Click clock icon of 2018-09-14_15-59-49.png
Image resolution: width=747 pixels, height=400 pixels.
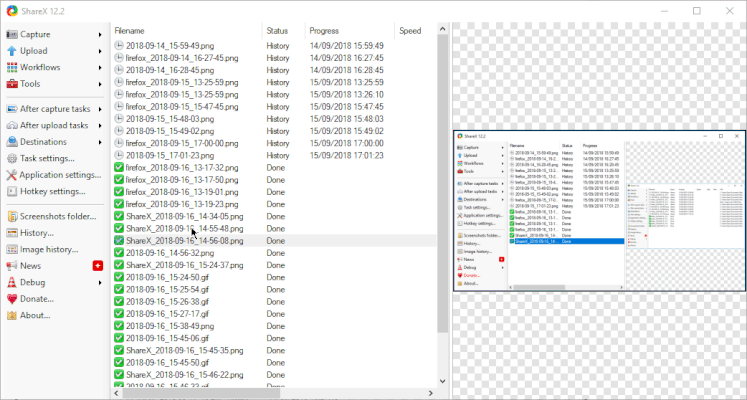(119, 46)
